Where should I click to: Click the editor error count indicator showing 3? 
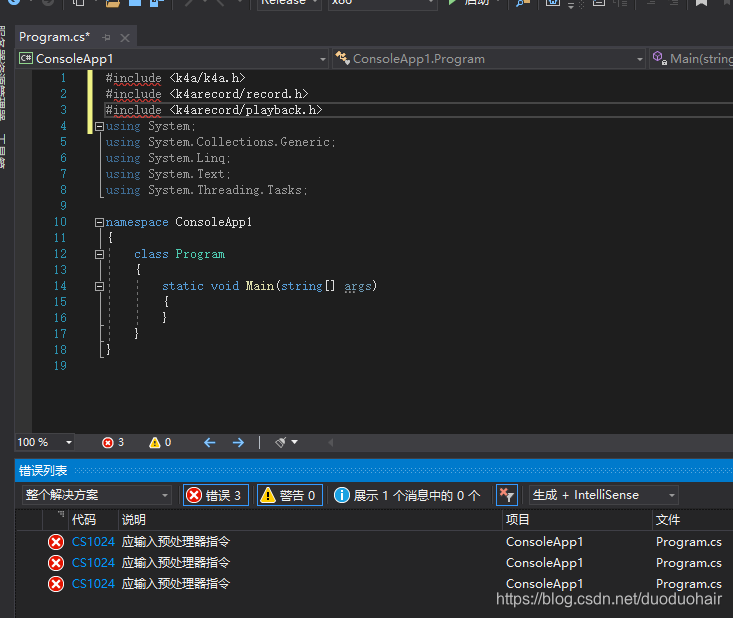coord(113,442)
